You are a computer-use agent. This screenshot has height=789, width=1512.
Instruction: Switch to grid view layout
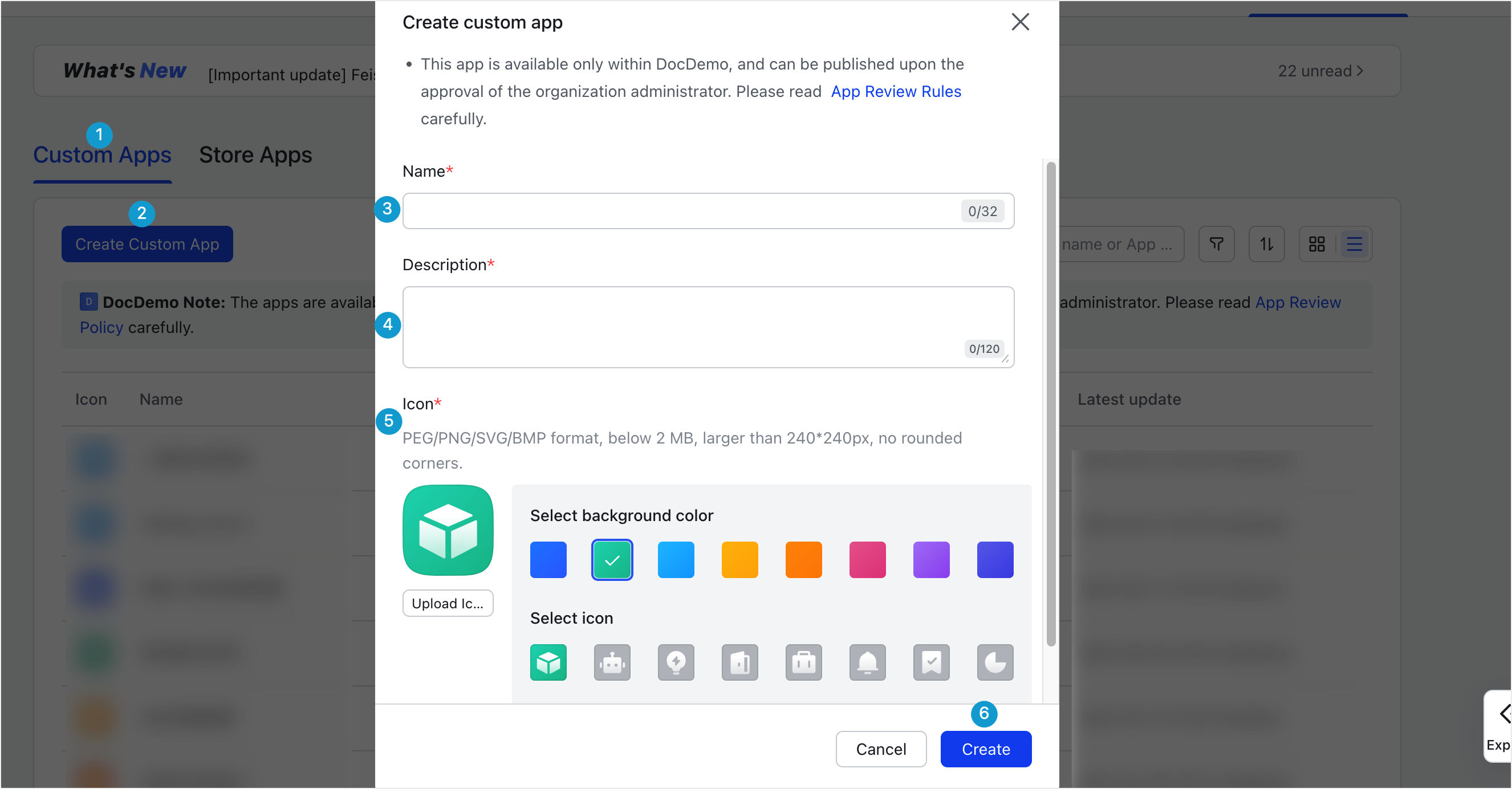tap(1316, 243)
